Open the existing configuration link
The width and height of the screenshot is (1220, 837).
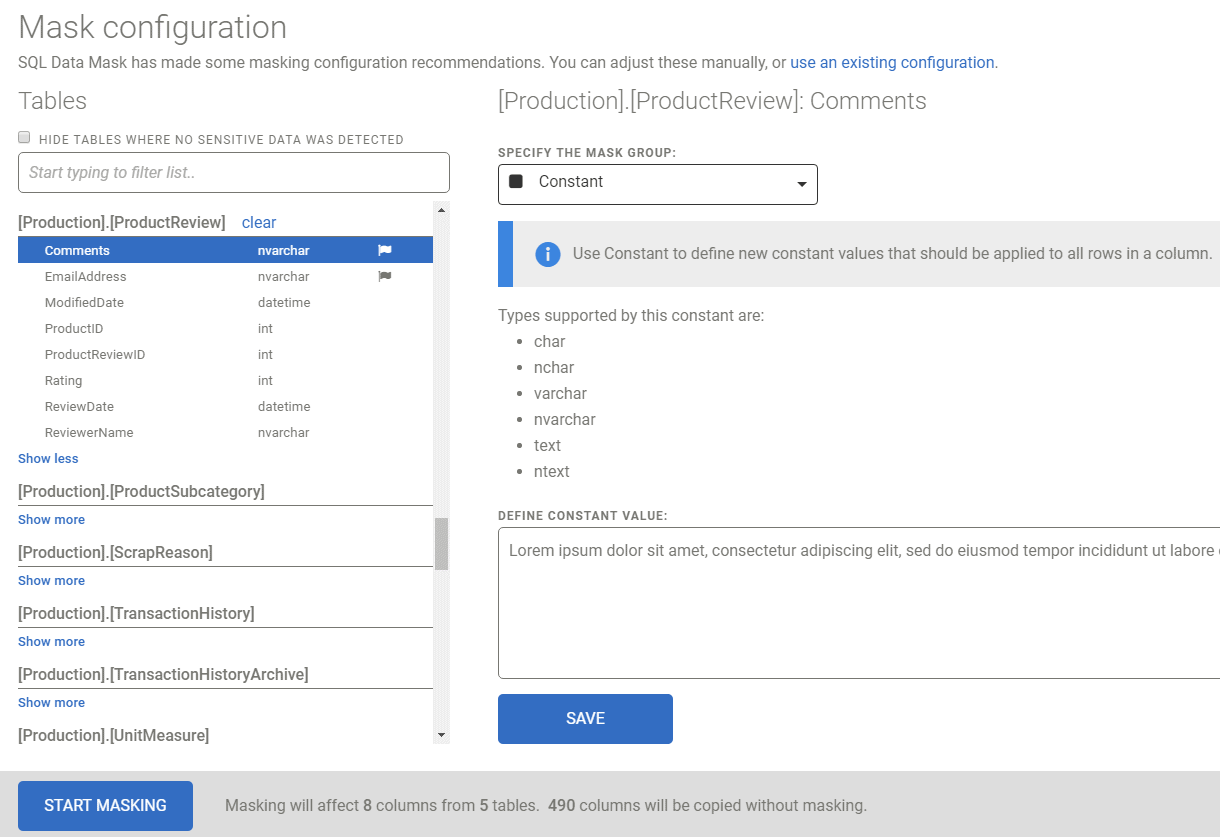click(x=891, y=62)
